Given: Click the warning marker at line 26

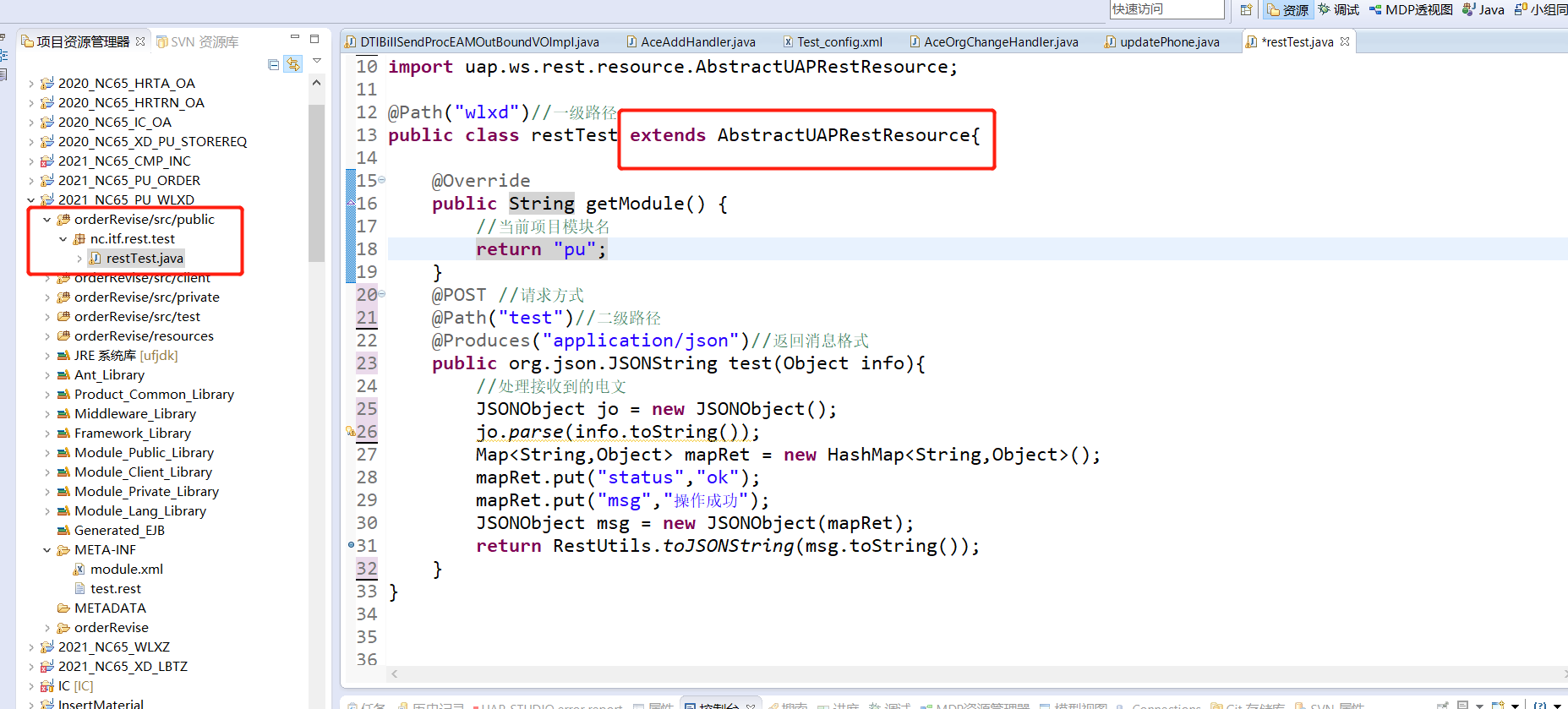Looking at the screenshot, I should (x=350, y=432).
